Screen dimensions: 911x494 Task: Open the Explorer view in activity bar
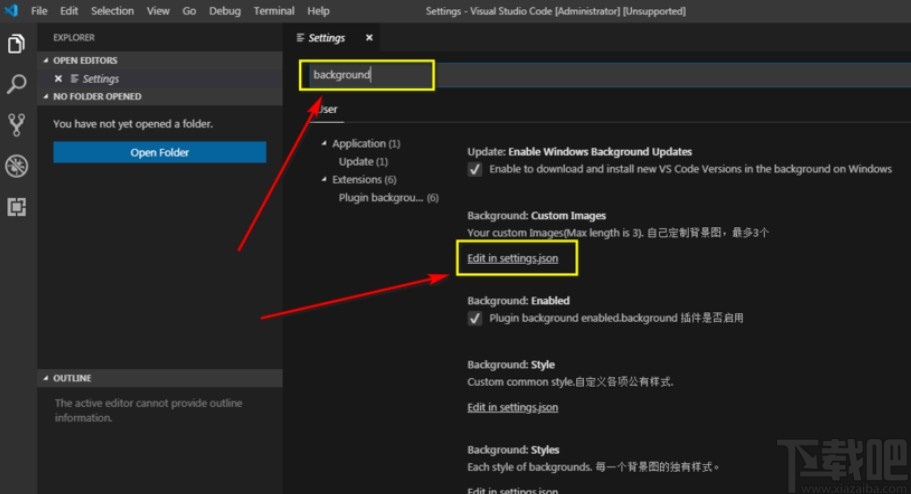pyautogui.click(x=16, y=44)
